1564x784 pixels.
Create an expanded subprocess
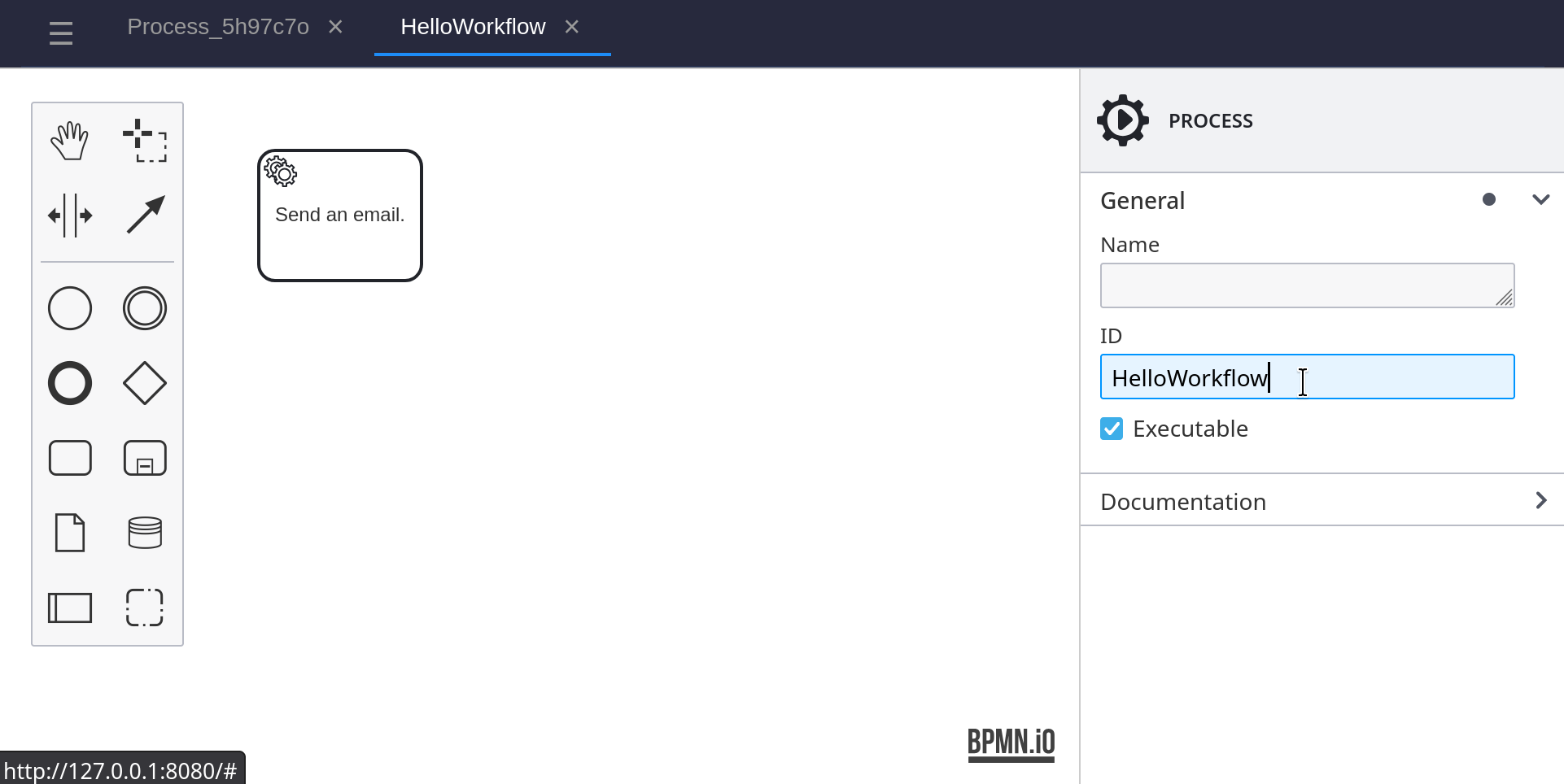point(145,458)
